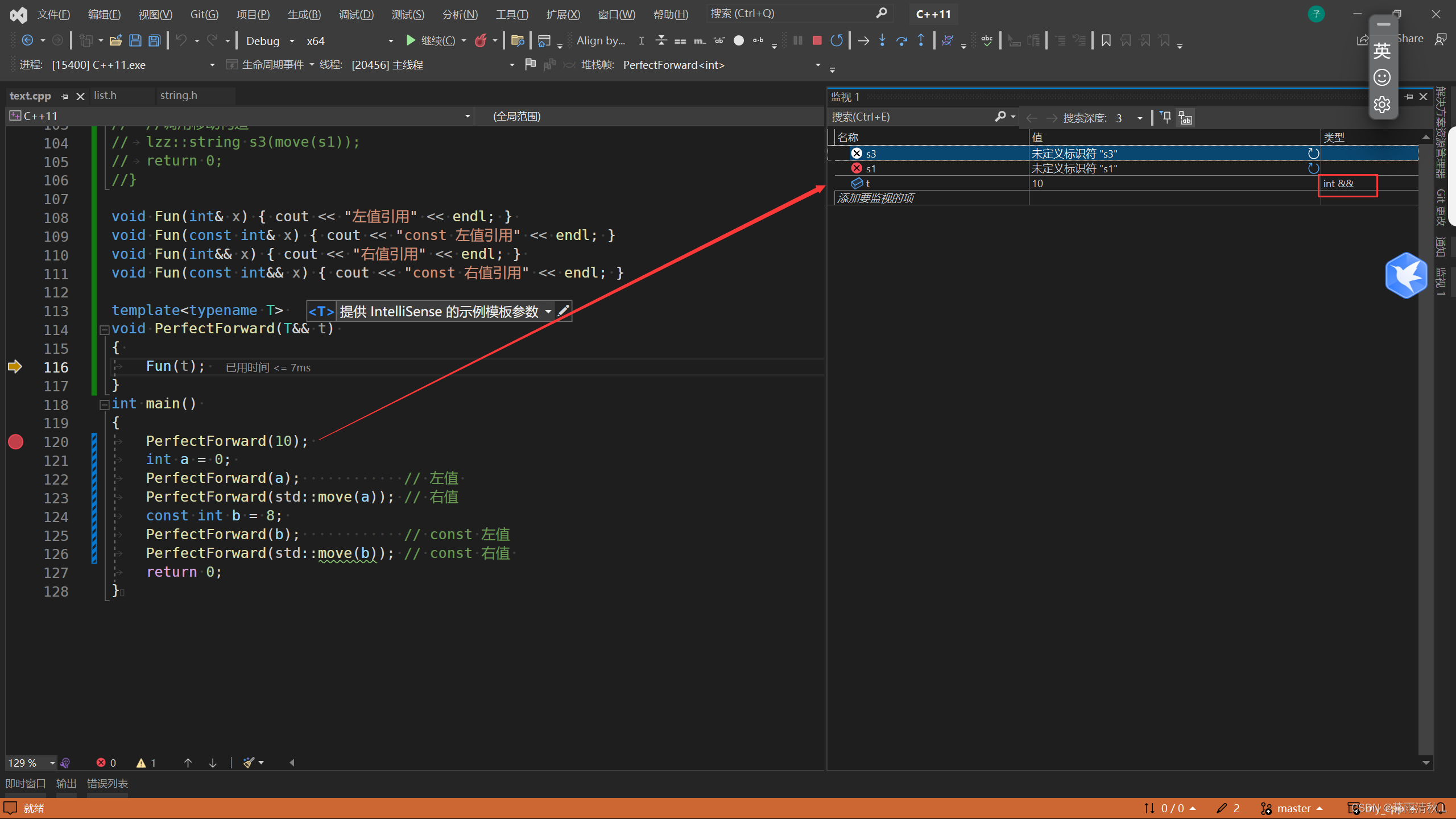Restart debugging with the circular arrow
This screenshot has height=819, width=1456.
click(x=836, y=40)
